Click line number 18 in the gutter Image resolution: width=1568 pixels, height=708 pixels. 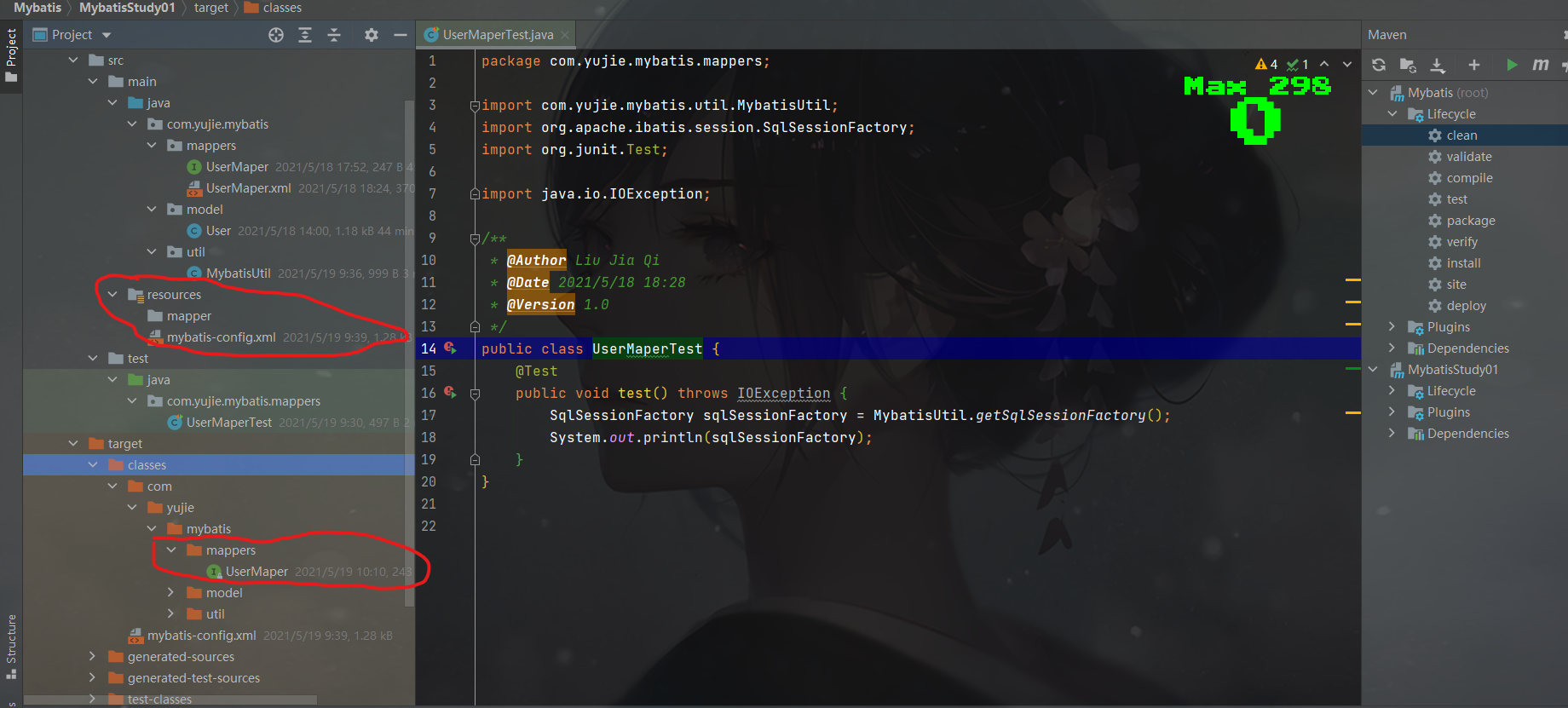click(x=428, y=437)
